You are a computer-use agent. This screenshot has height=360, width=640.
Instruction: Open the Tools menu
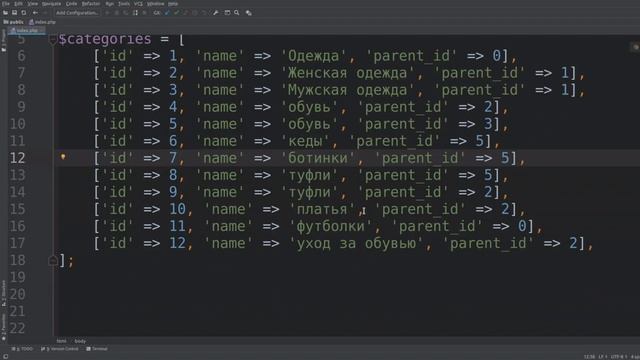coord(124,4)
